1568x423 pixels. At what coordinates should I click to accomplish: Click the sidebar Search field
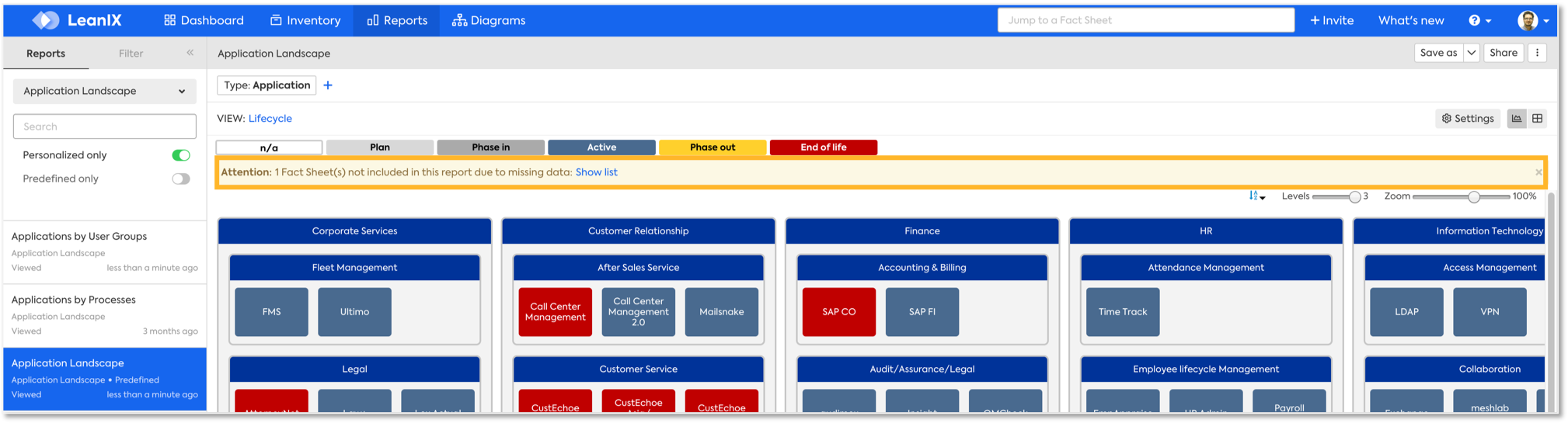104,127
